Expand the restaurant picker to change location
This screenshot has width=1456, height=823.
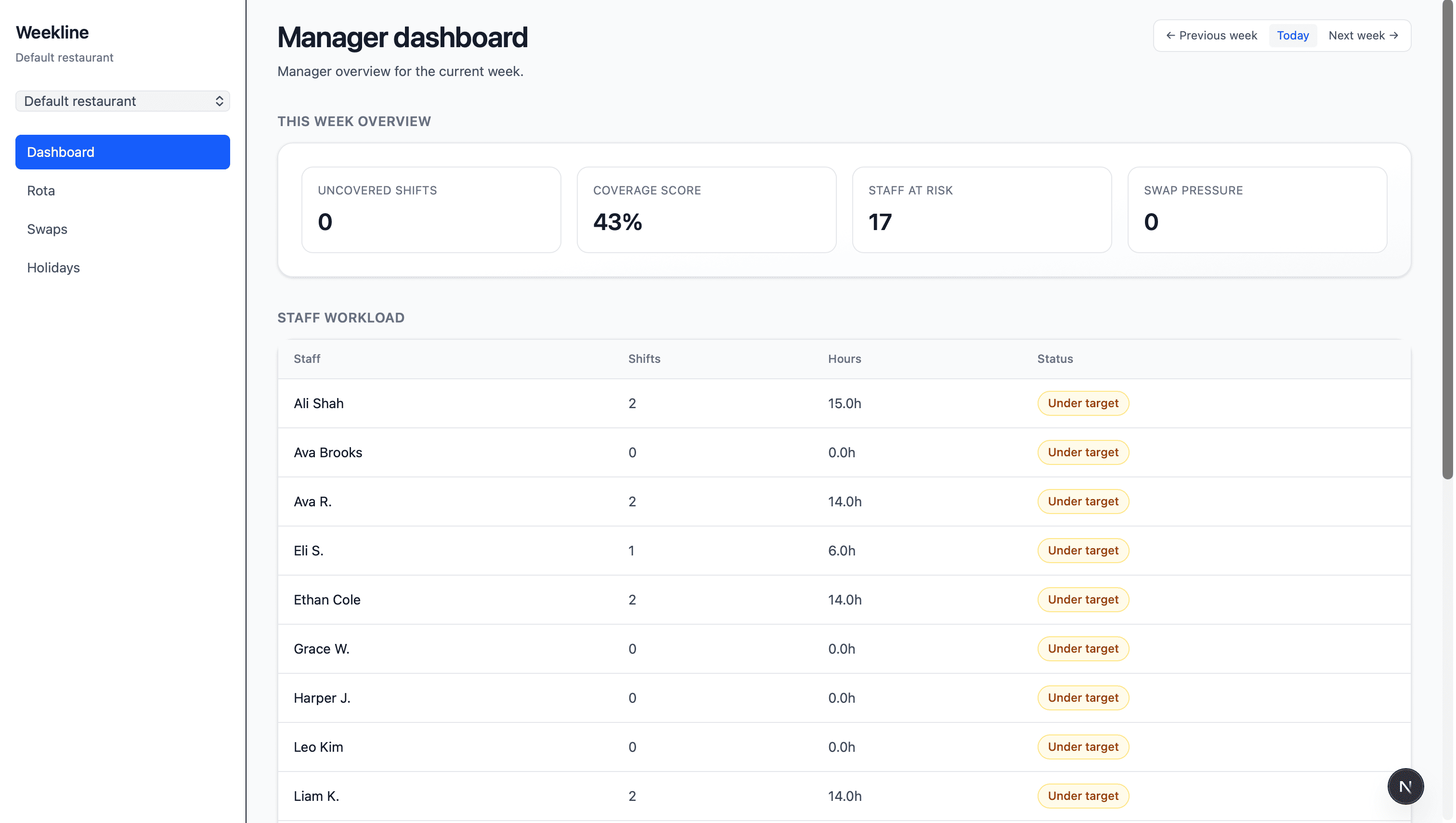[x=122, y=101]
